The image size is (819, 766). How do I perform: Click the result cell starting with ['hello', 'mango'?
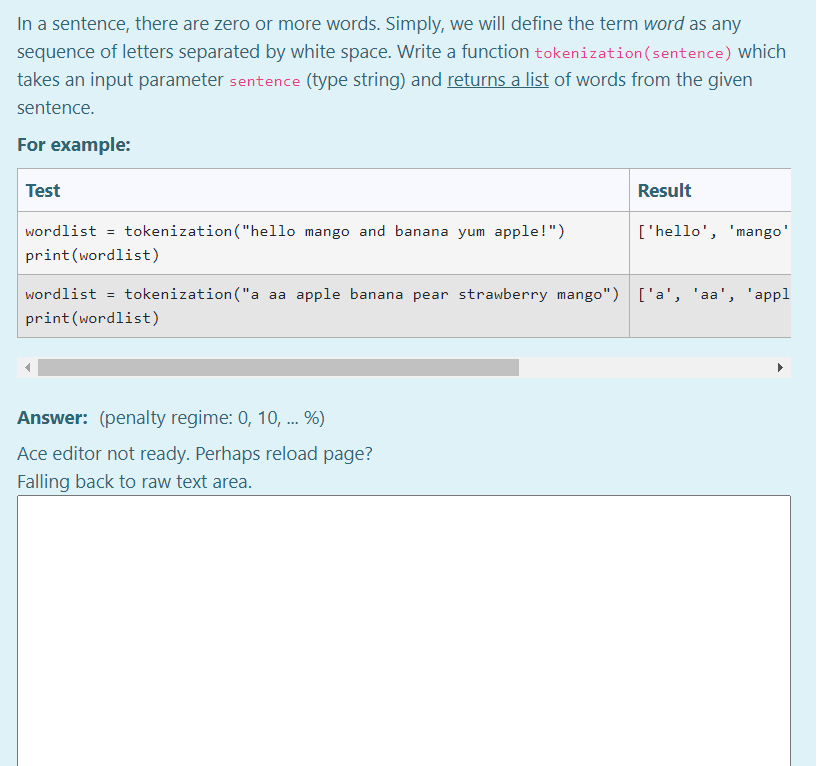pos(710,243)
